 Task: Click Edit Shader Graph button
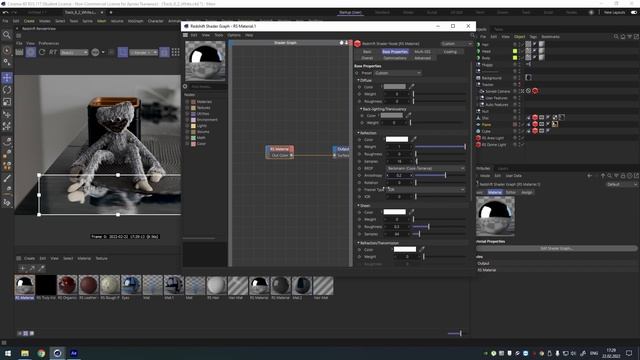pyautogui.click(x=556, y=248)
